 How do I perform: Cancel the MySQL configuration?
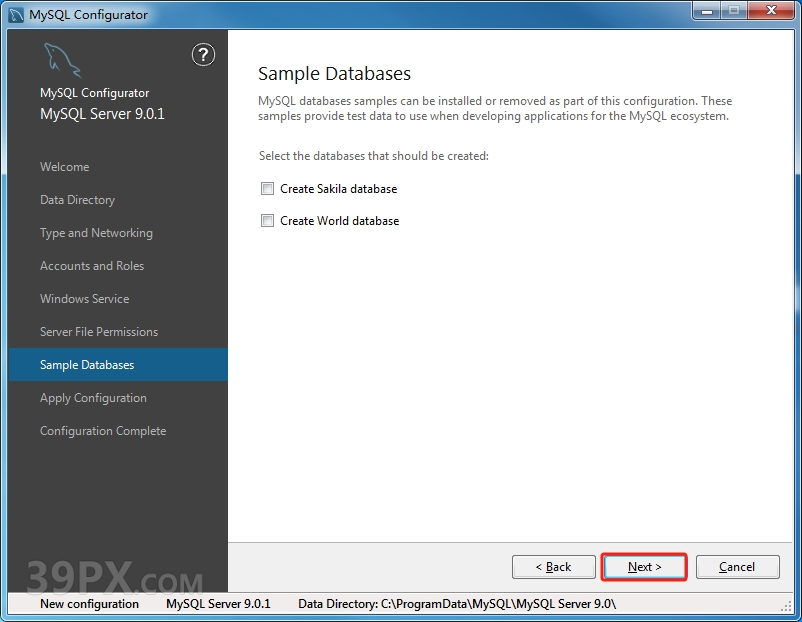click(x=737, y=567)
